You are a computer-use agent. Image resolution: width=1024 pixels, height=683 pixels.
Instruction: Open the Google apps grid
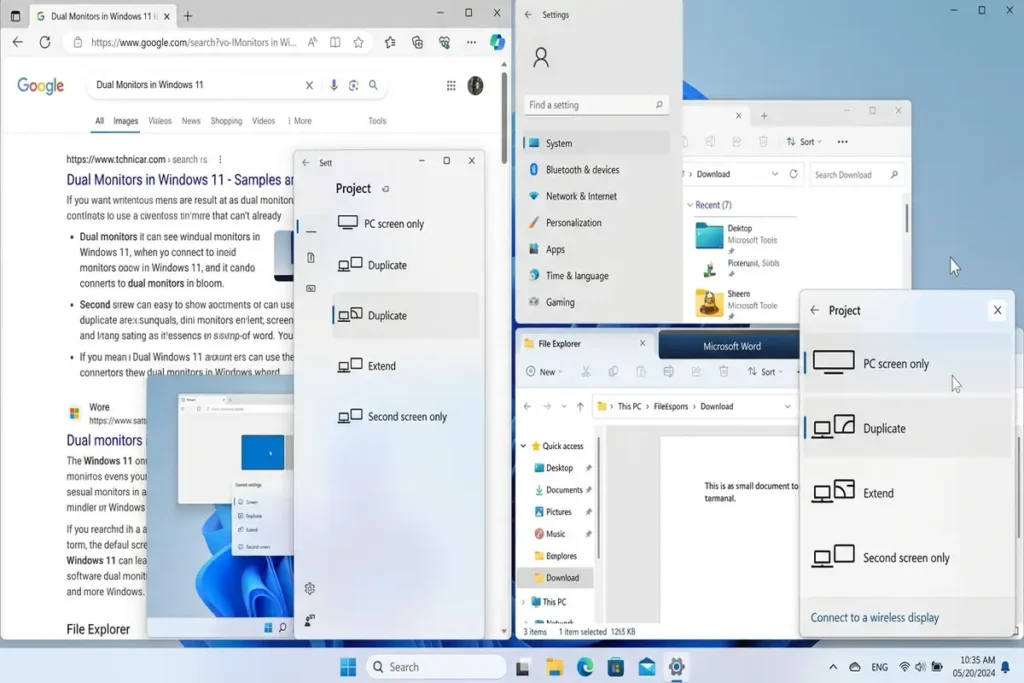click(451, 86)
